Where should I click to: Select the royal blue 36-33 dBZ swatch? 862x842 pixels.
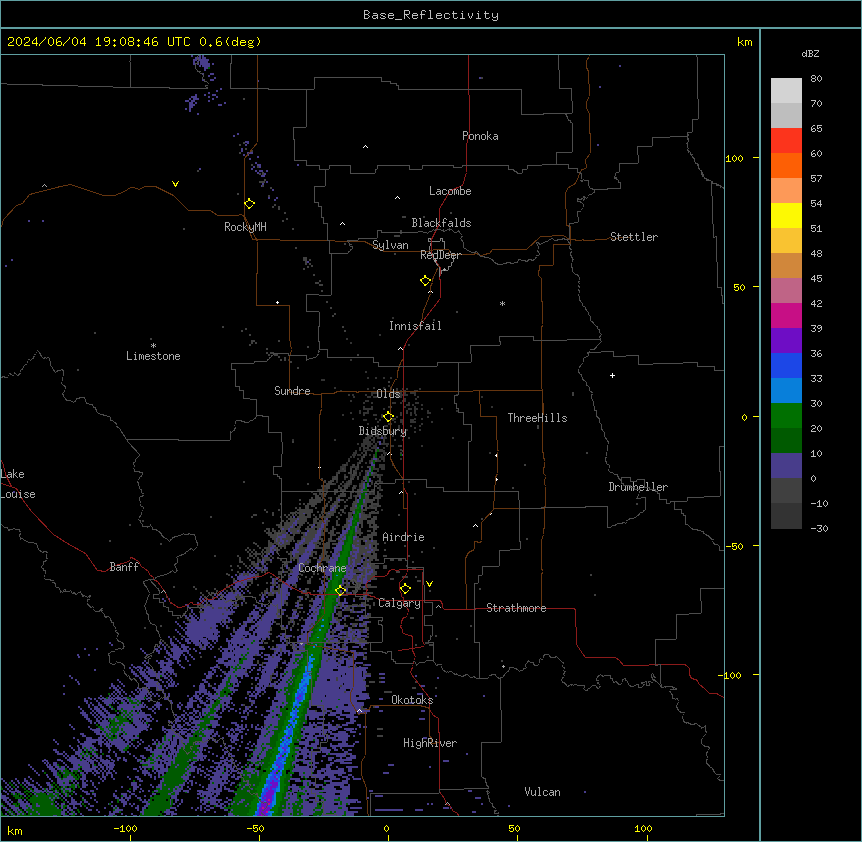pyautogui.click(x=786, y=365)
